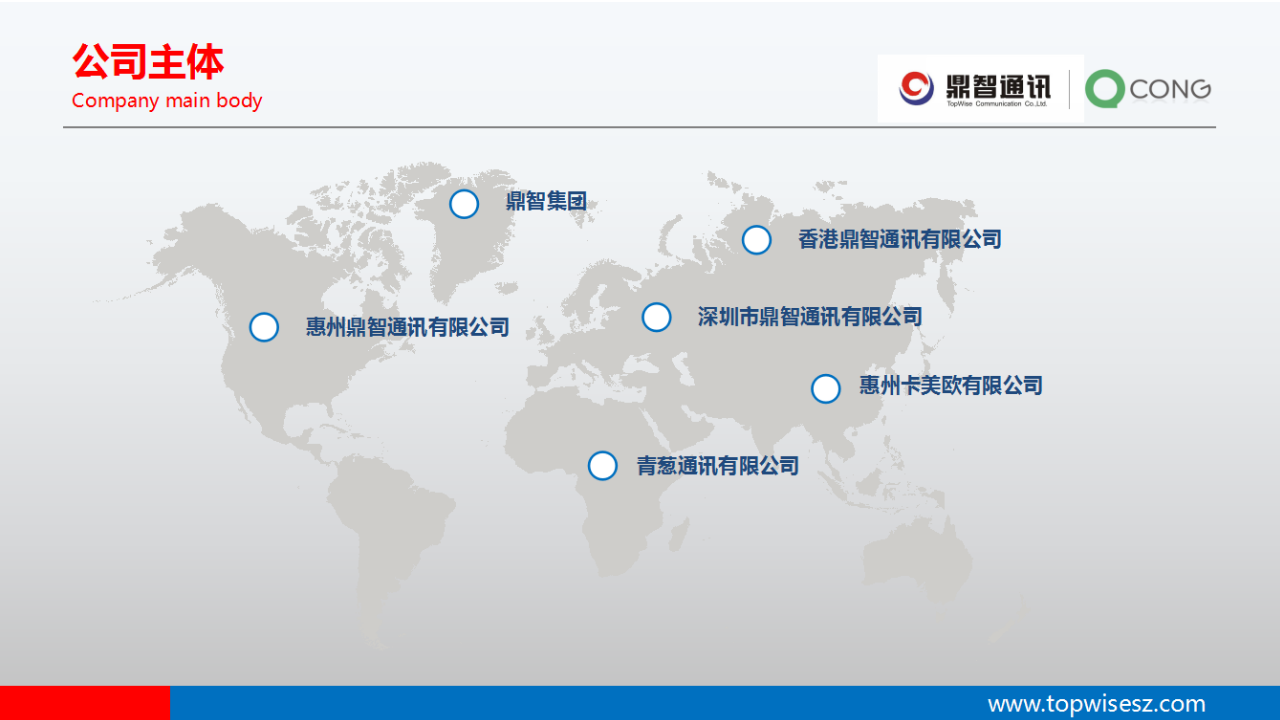This screenshot has height=720, width=1280.
Task: Click the circle marker beside 青葱通讯有限公司
Action: tap(602, 466)
